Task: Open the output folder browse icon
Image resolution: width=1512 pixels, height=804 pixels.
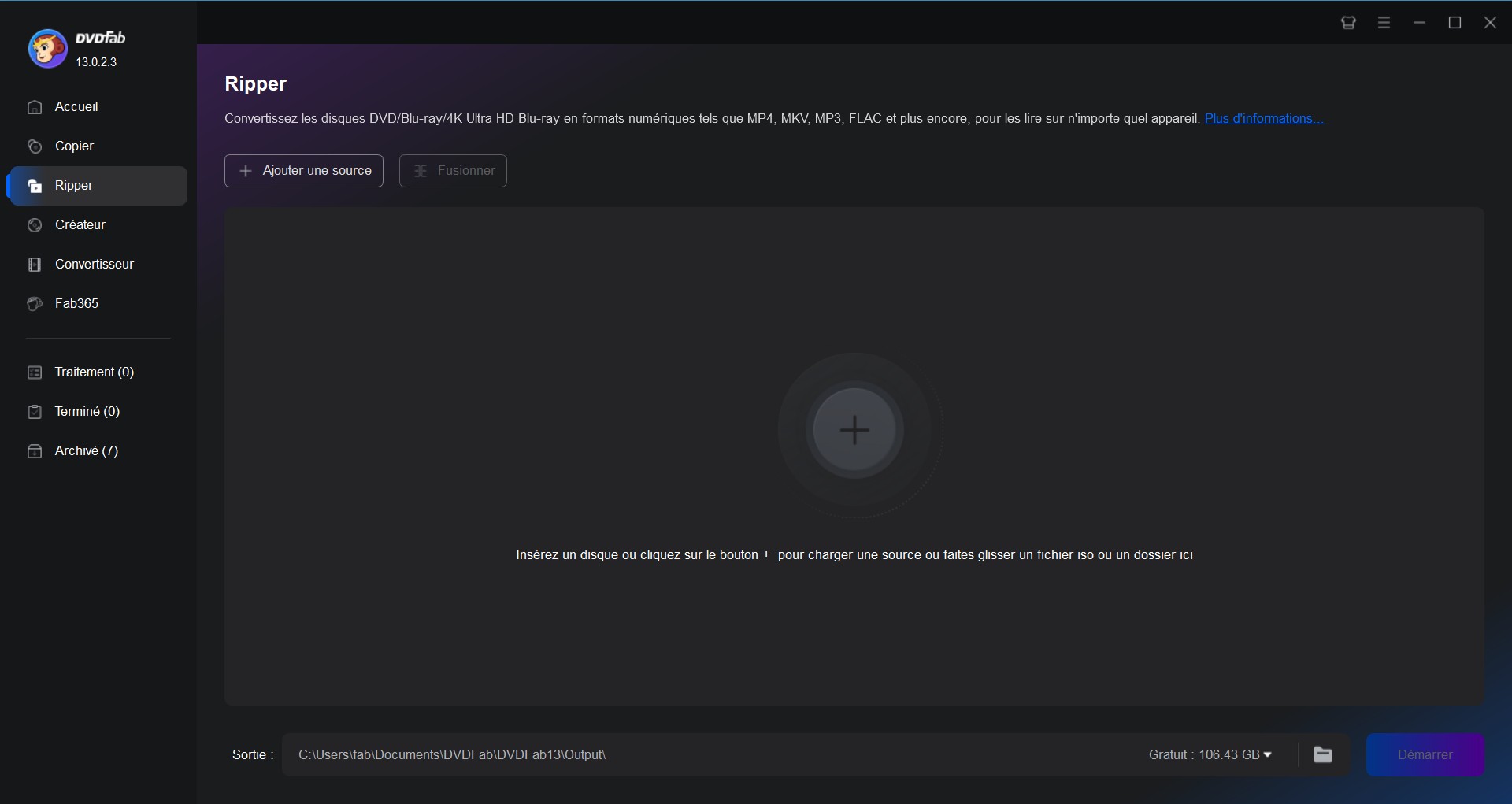Action: click(x=1323, y=754)
